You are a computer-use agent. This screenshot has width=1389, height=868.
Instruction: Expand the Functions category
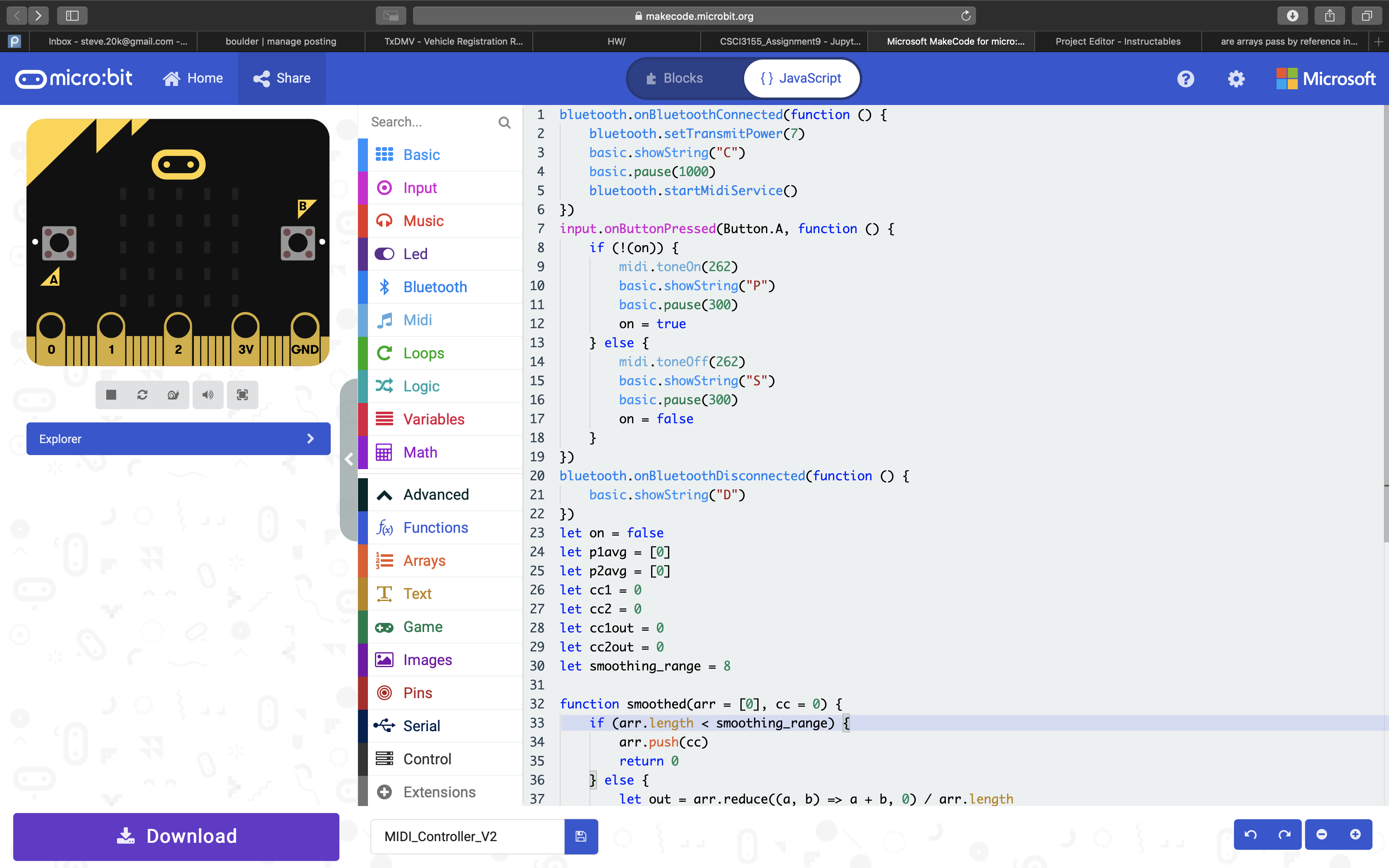436,527
